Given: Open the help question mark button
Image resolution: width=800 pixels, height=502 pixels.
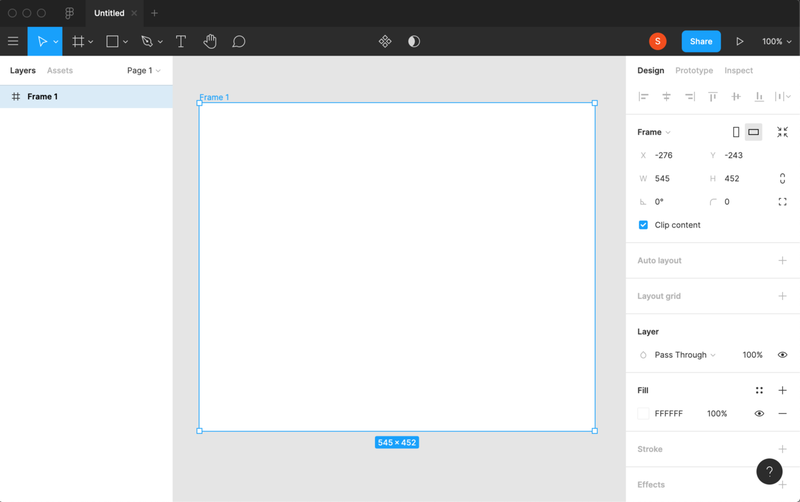Looking at the screenshot, I should point(769,471).
